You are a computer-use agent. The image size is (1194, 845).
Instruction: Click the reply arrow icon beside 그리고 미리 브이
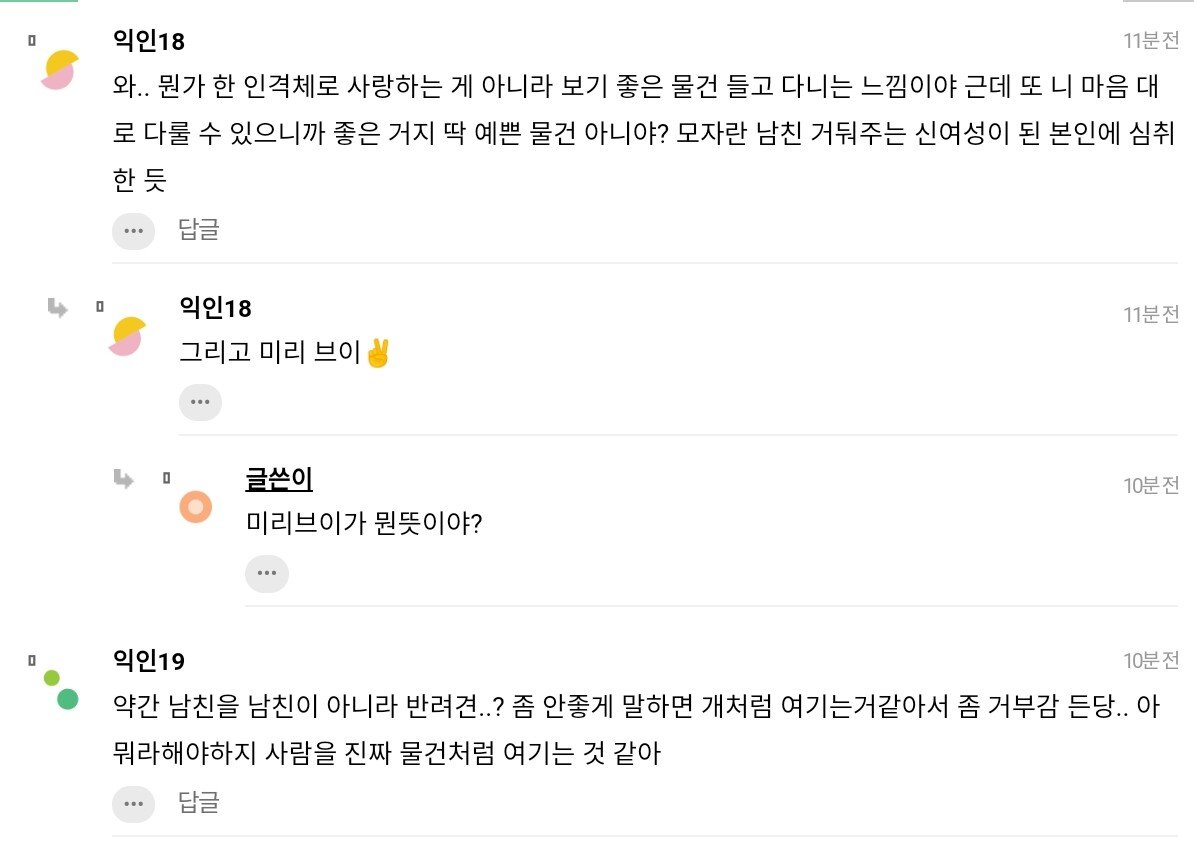(x=57, y=308)
